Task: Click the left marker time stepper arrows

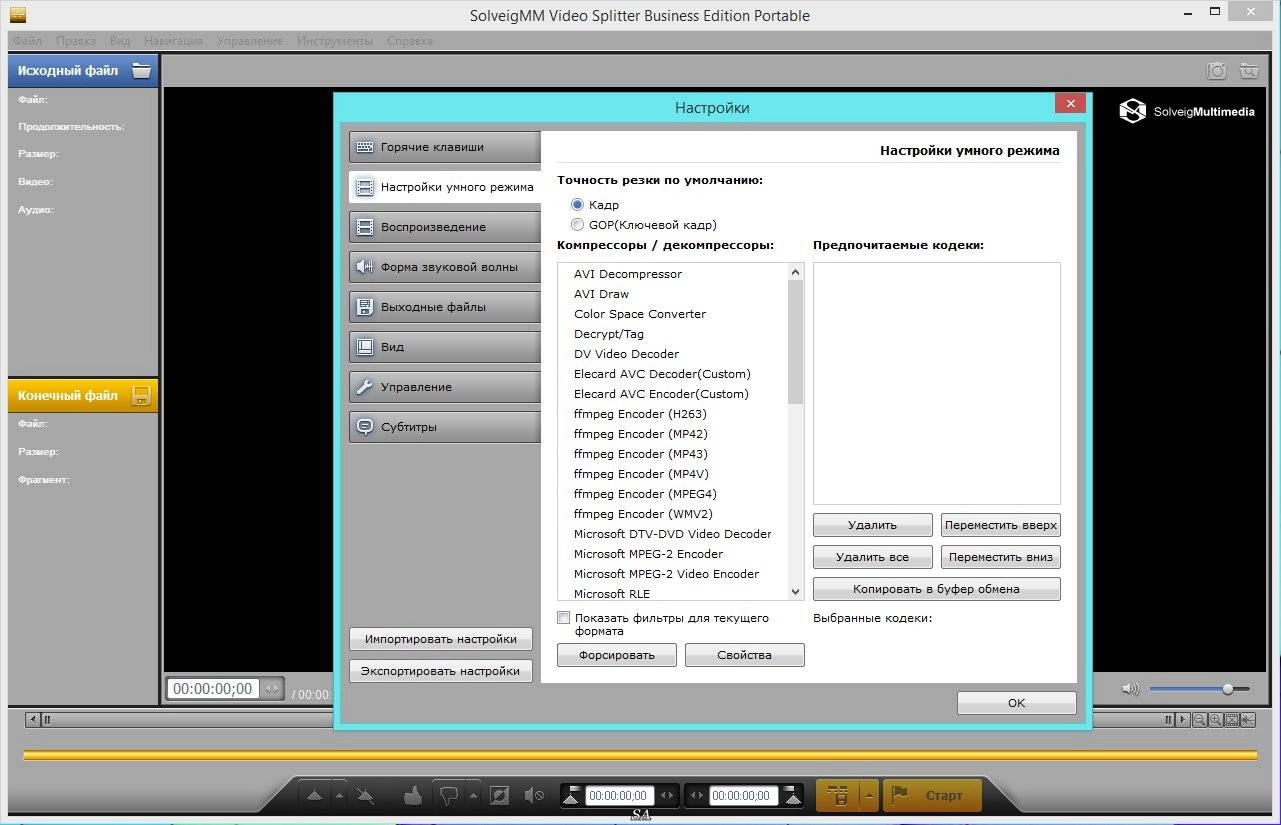Action: (667, 796)
